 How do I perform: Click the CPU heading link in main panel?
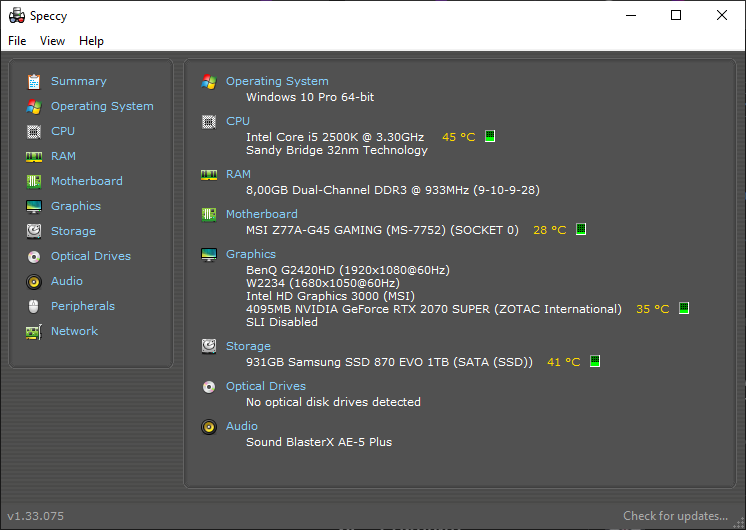pyautogui.click(x=238, y=121)
